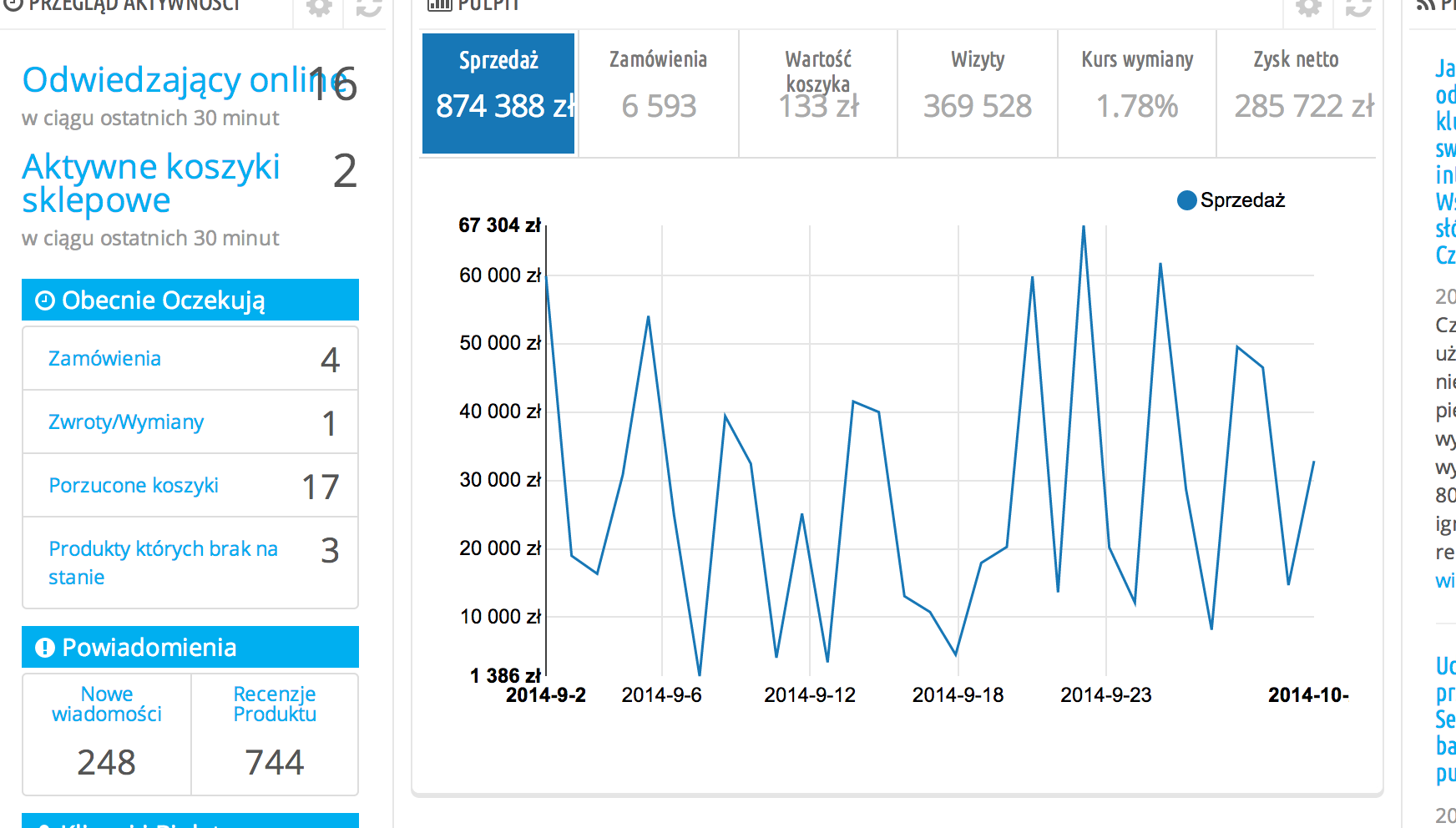The image size is (1456, 828).
Task: Click the online visitors count 16
Action: coord(333,84)
